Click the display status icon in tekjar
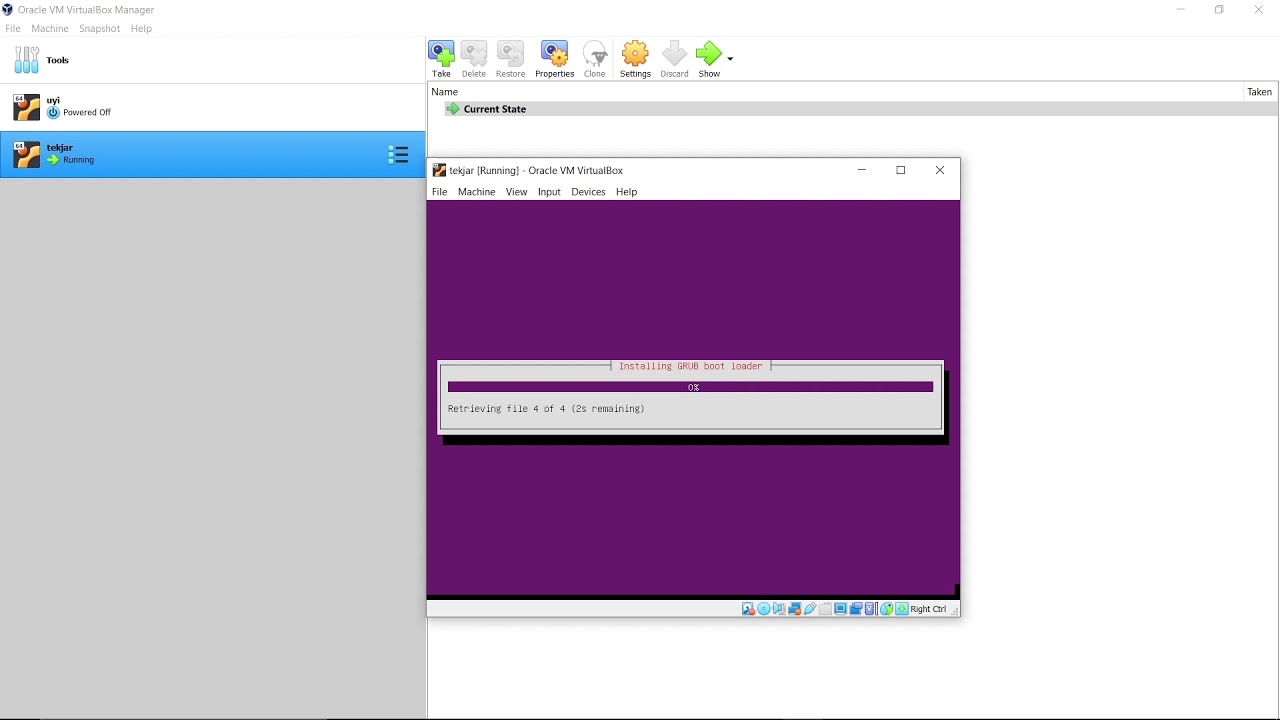The width and height of the screenshot is (1280, 720). [x=841, y=609]
